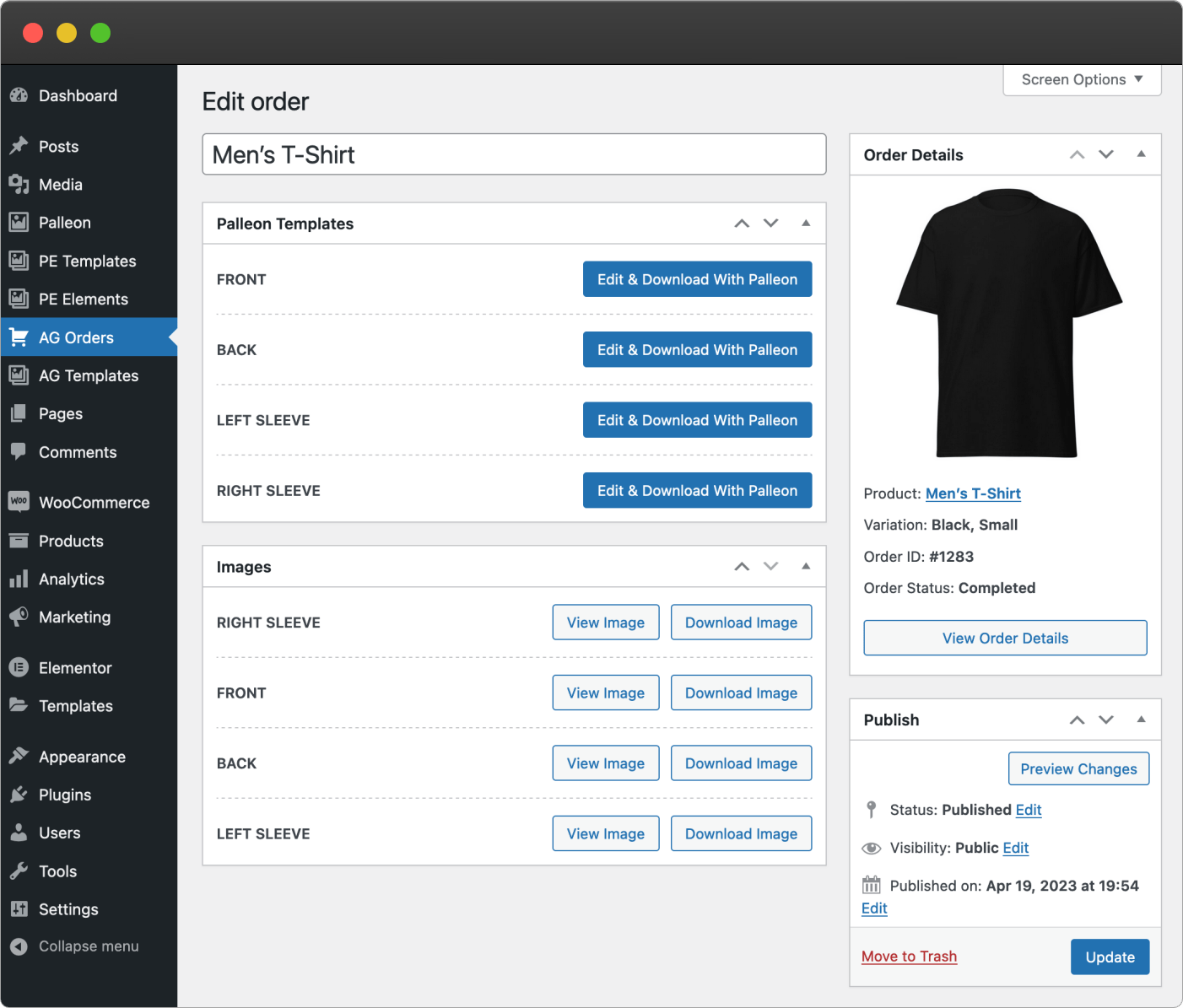This screenshot has width=1183, height=1008.
Task: Click the AG Templates icon
Action: coord(19,375)
